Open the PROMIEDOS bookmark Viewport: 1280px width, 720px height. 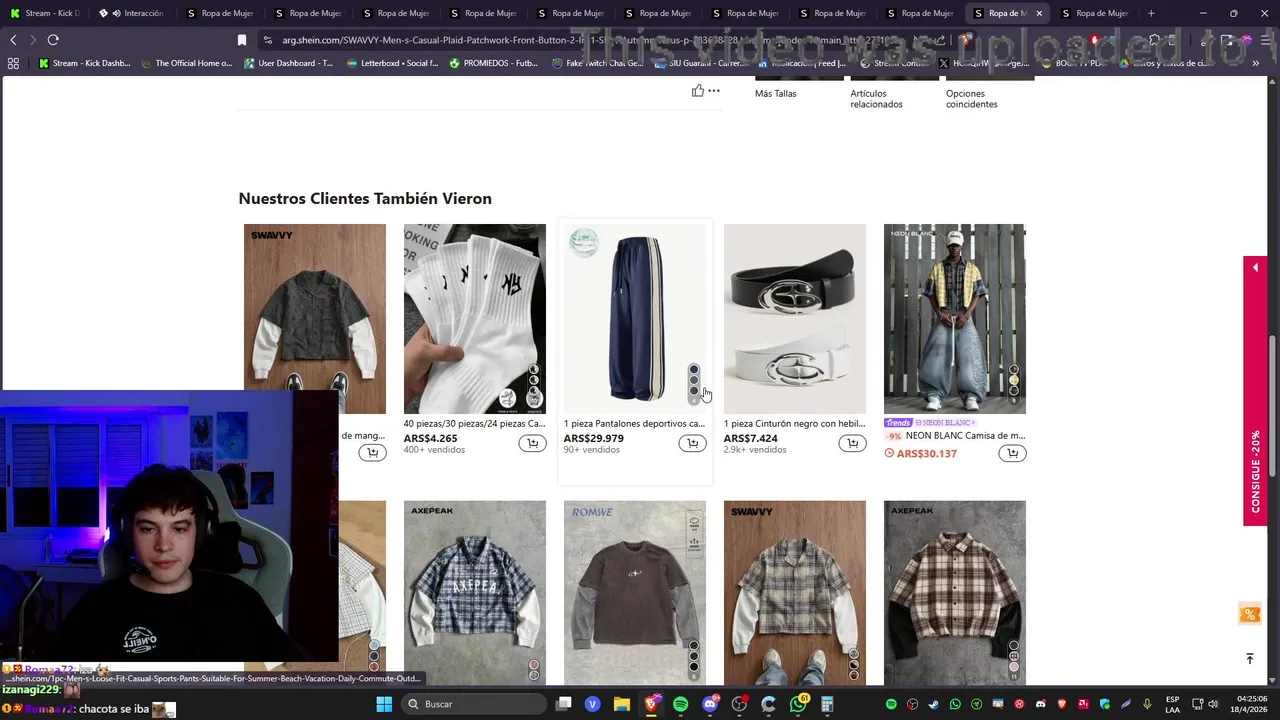(x=494, y=63)
